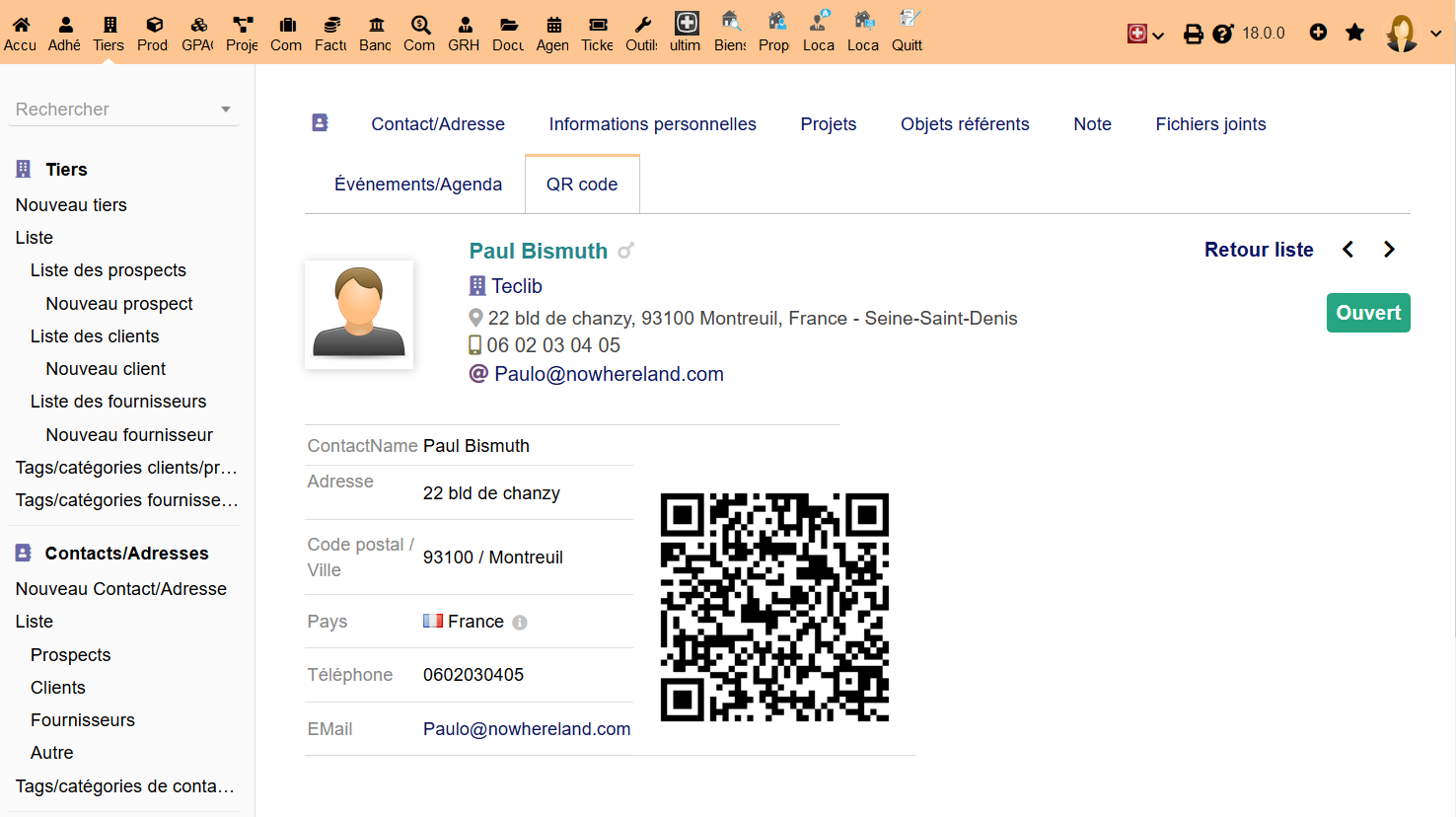Click the Produits box icon in top menu
The height and width of the screenshot is (817, 1456).
click(x=153, y=26)
